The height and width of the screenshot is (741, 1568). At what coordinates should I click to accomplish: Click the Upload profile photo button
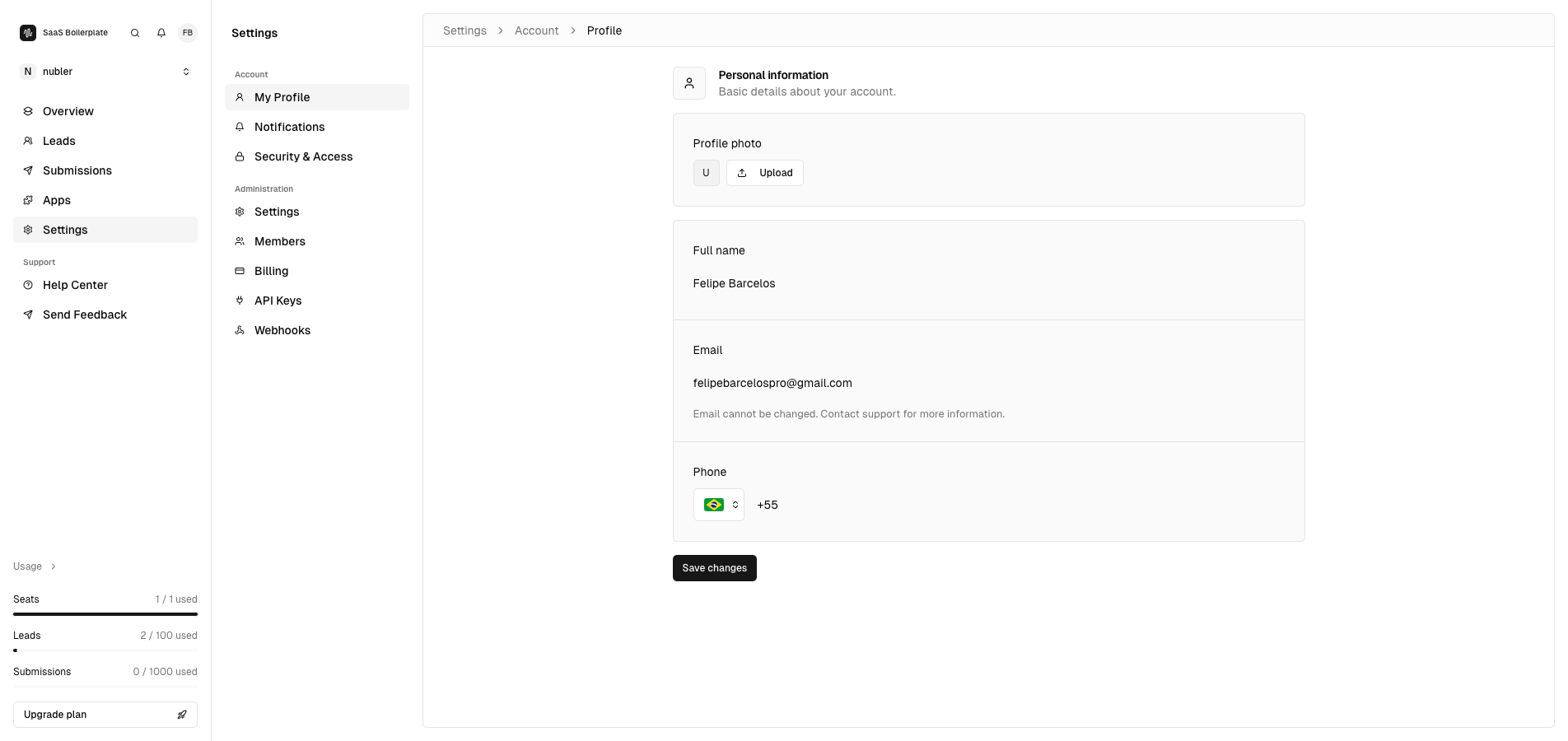[764, 173]
